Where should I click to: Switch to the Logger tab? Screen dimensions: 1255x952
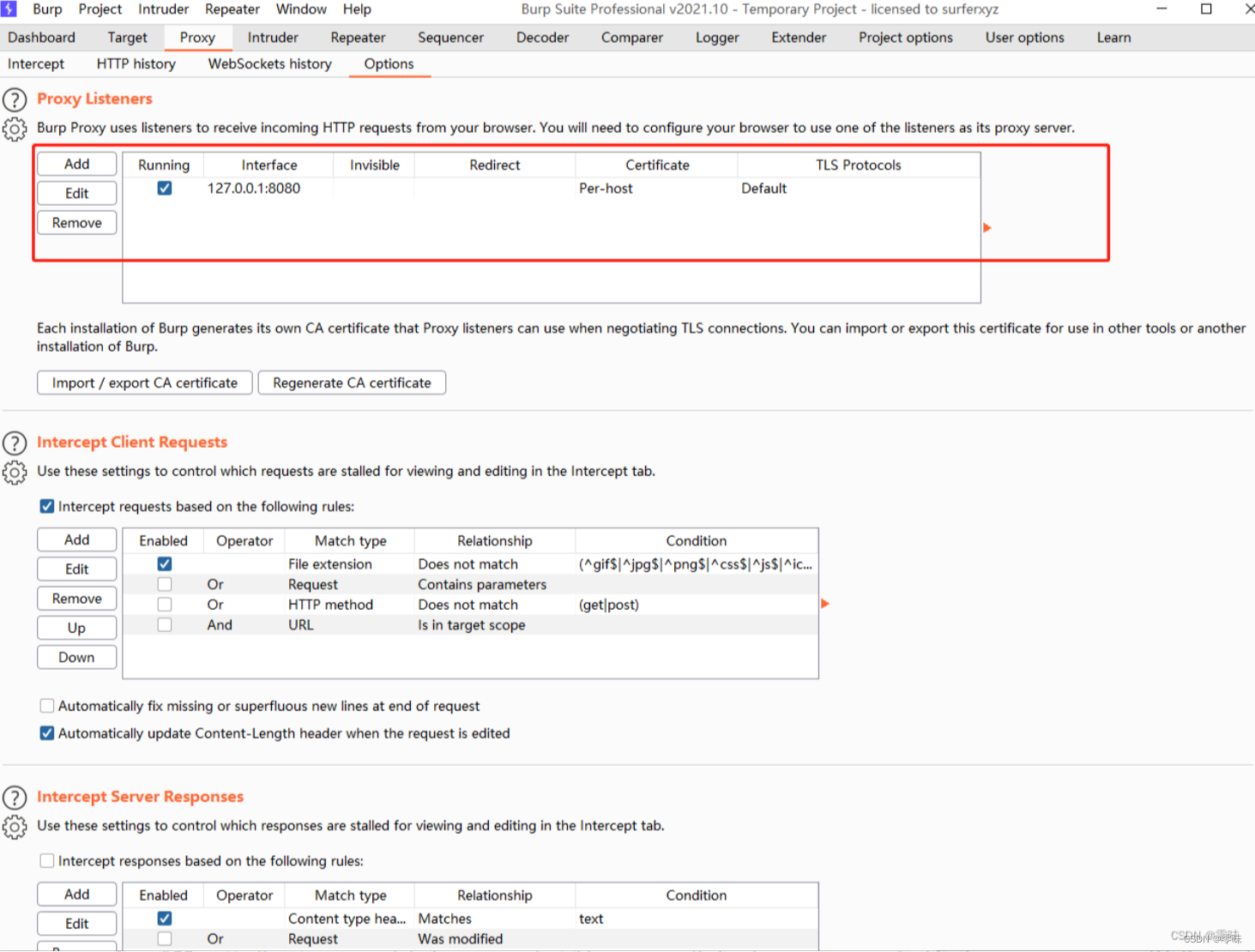(x=717, y=38)
